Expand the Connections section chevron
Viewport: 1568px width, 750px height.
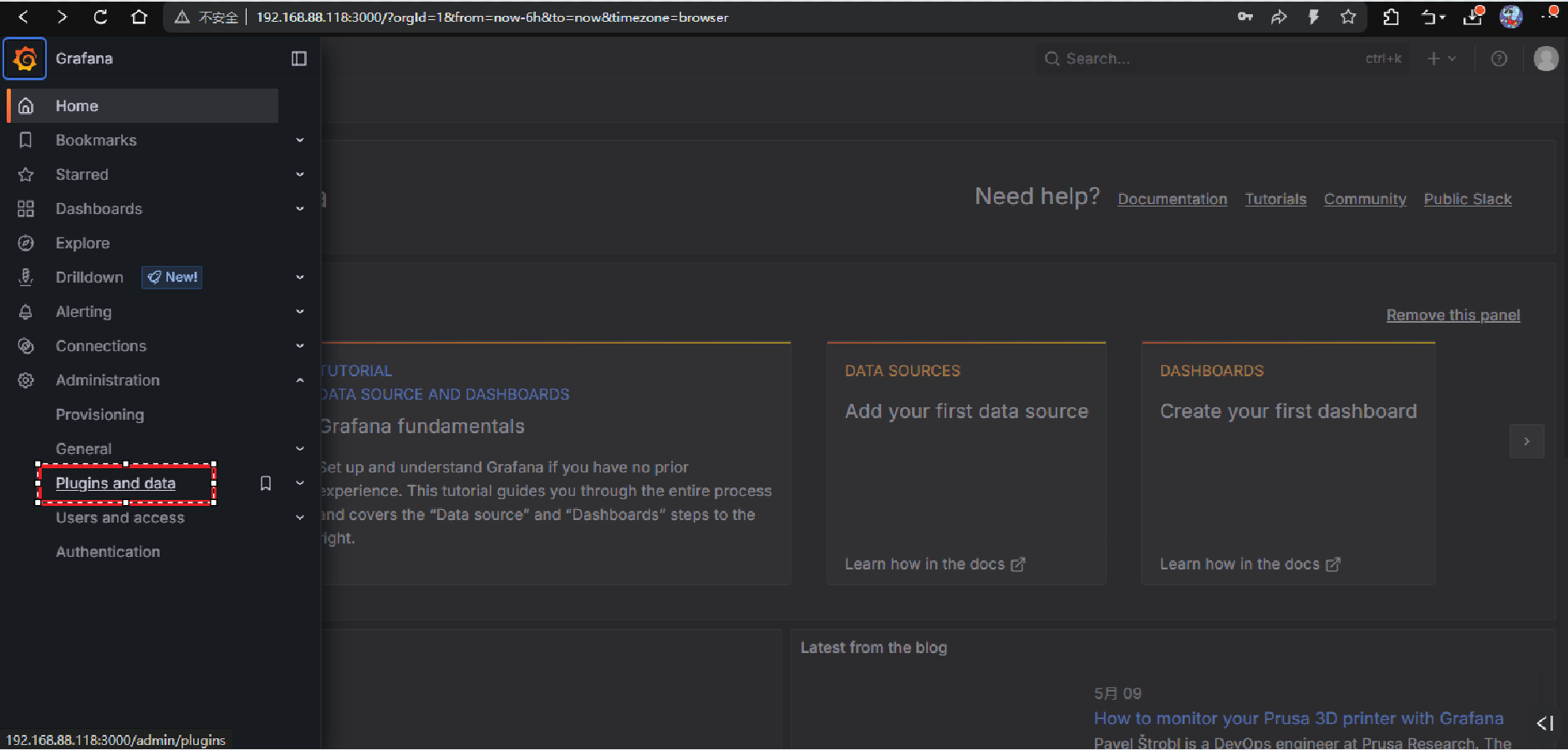point(300,346)
